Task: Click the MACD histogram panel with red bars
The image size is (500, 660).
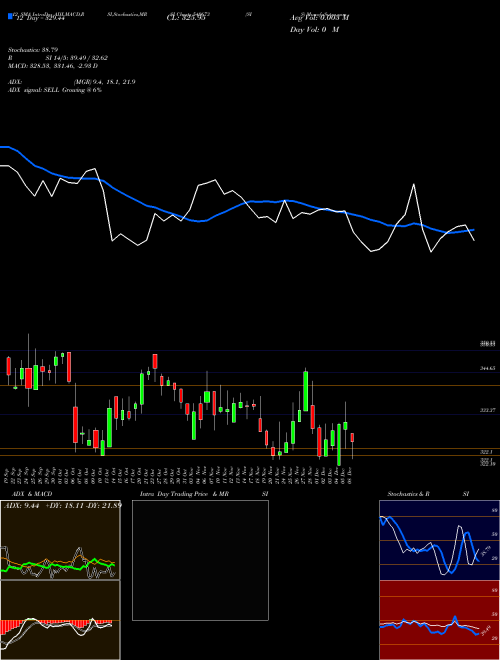Action: coord(60,620)
